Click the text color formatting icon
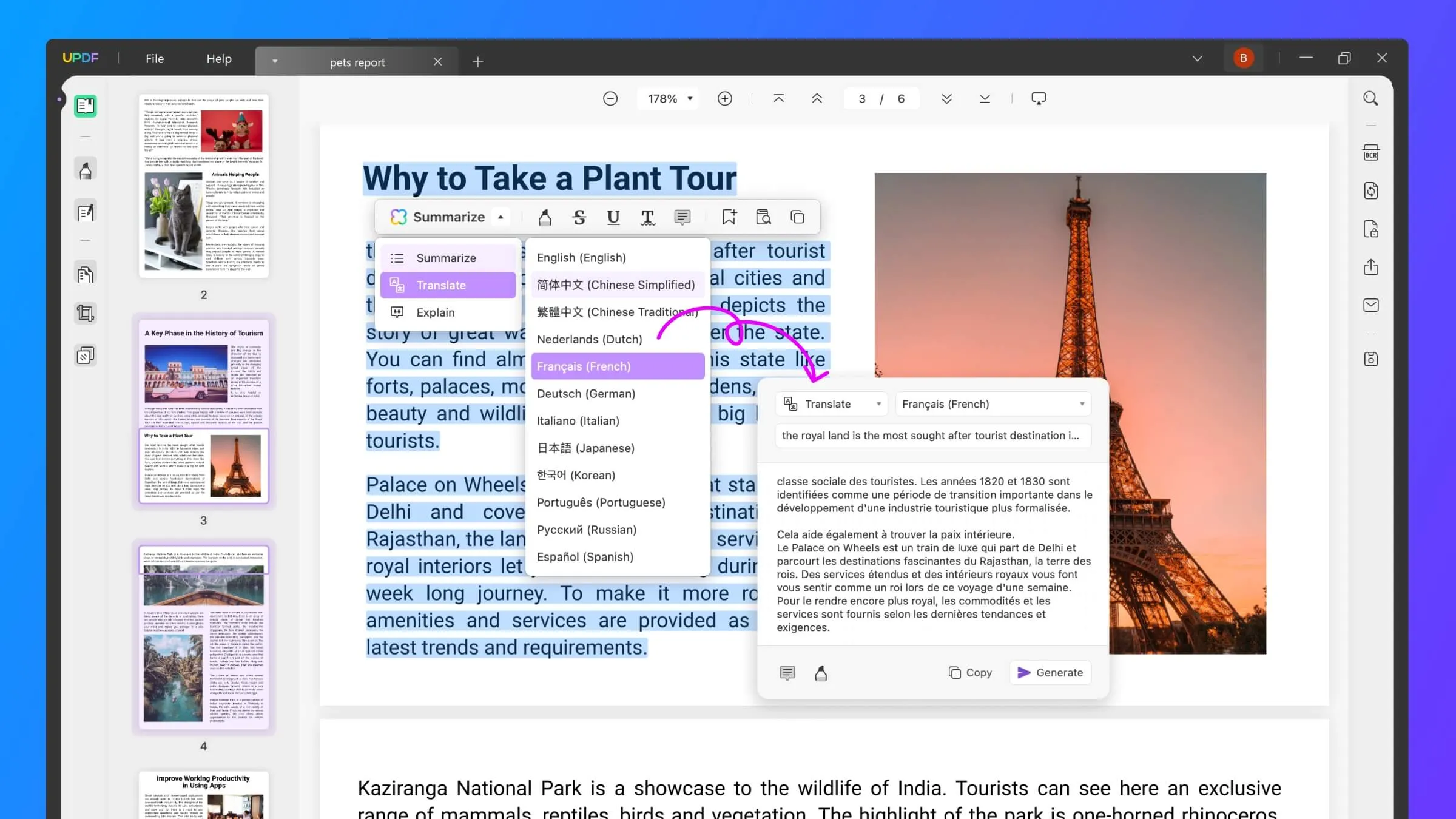This screenshot has height=819, width=1456. click(x=648, y=218)
